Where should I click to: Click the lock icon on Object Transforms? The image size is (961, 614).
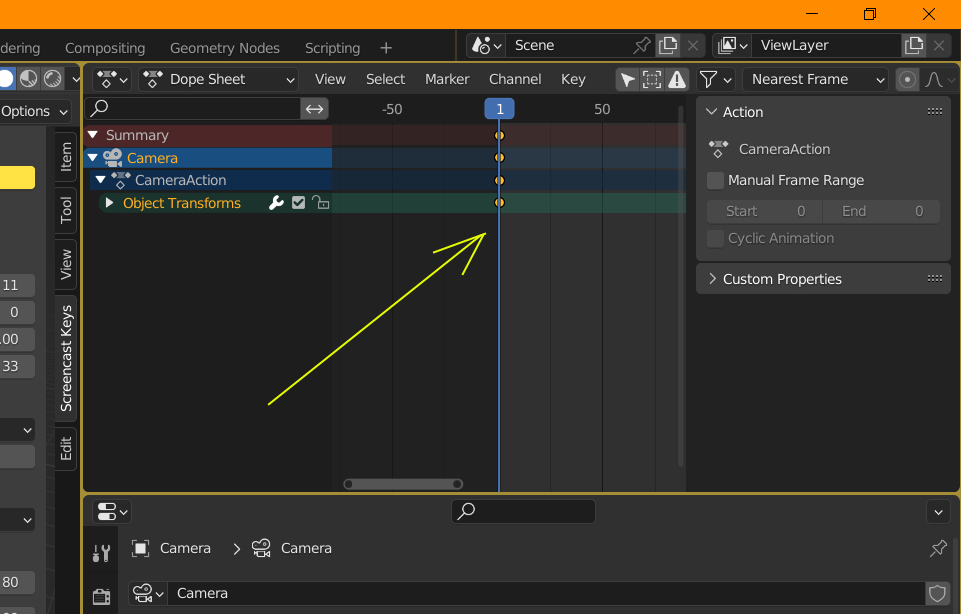coord(320,203)
